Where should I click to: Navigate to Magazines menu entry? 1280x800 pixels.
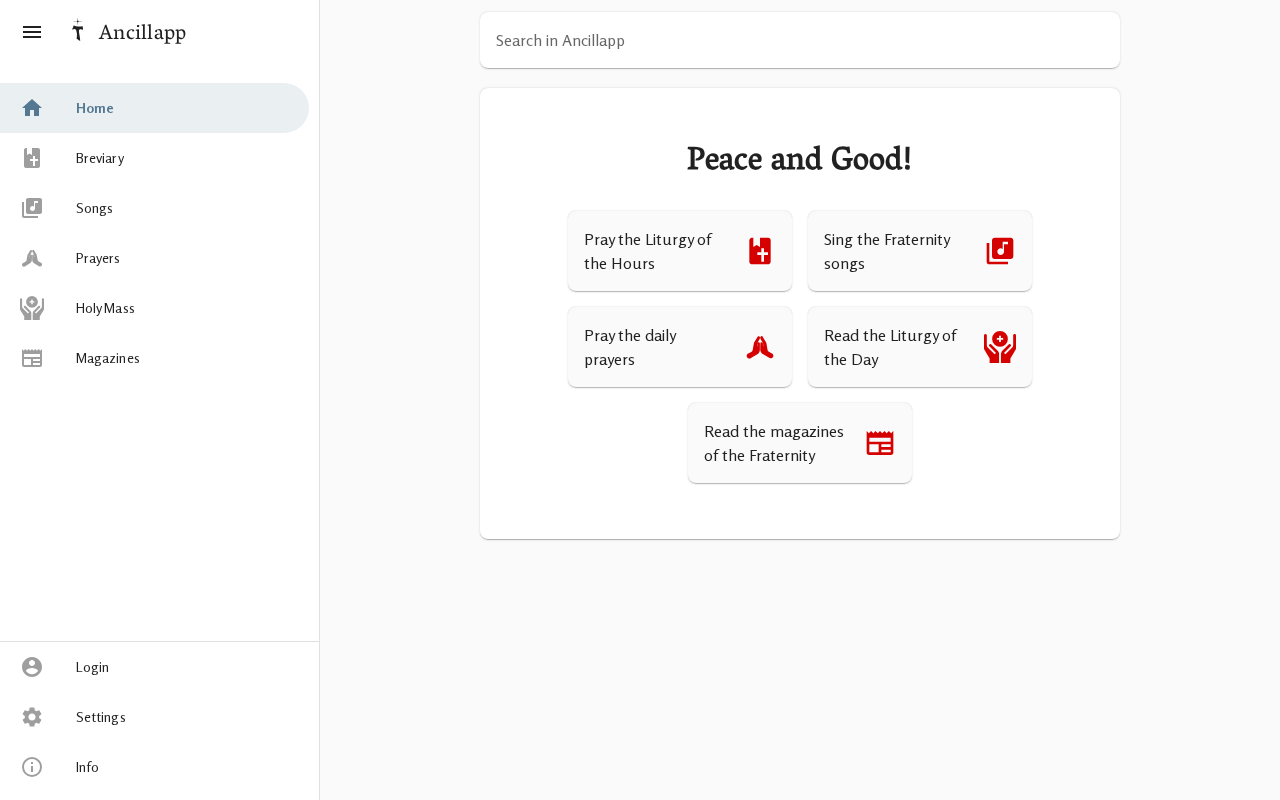[108, 358]
